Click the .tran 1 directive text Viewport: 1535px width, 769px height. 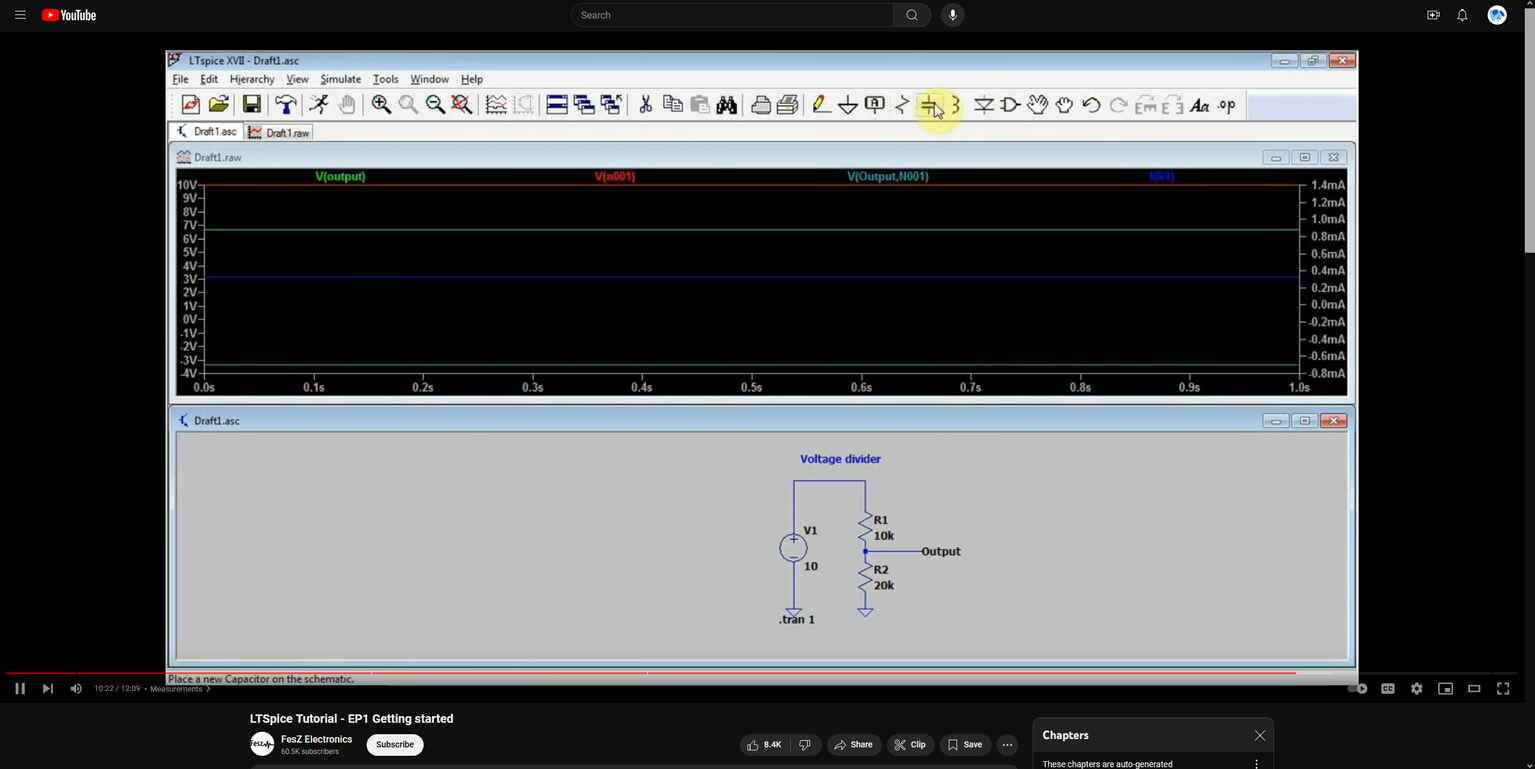pos(797,620)
